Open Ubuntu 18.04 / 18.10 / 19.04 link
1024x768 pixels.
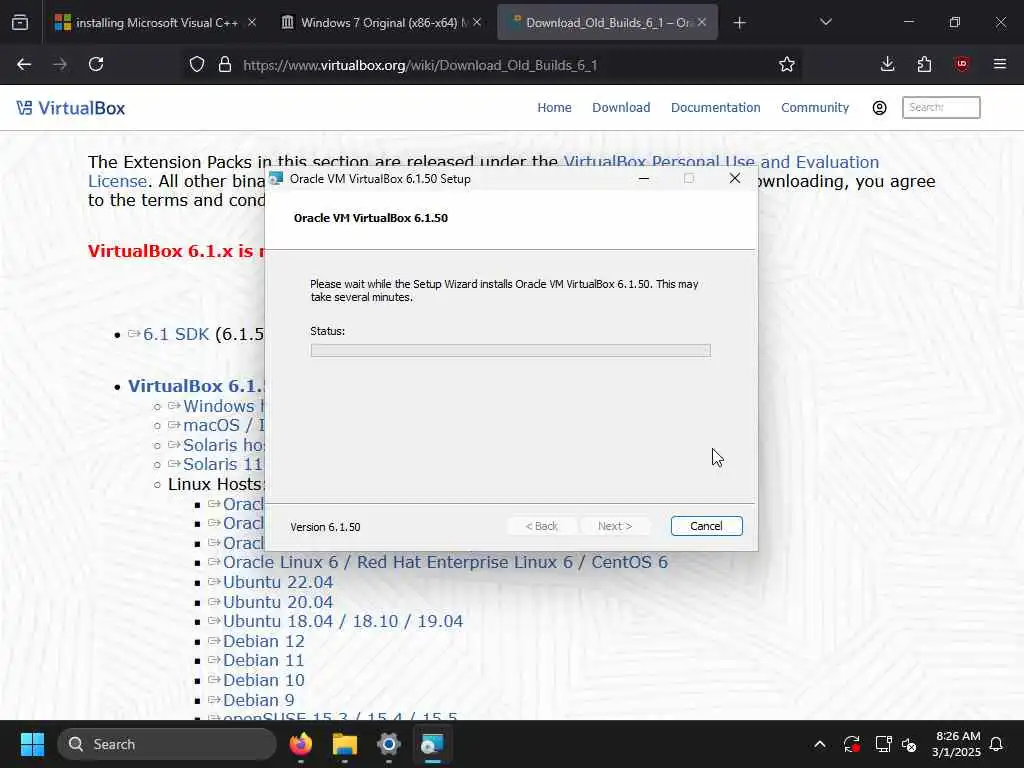(343, 621)
